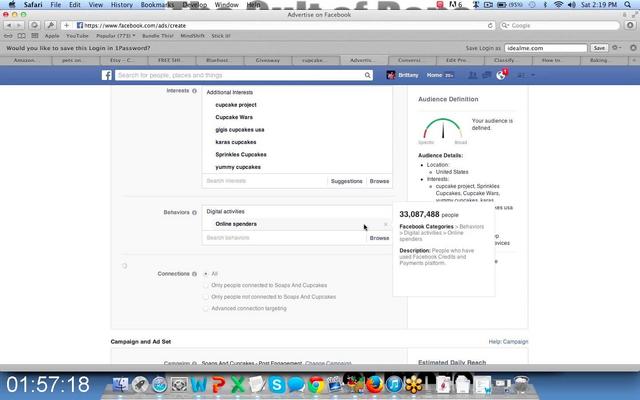
Task: Expand the Popular (773) bookmarks folder
Action: click(x=116, y=36)
